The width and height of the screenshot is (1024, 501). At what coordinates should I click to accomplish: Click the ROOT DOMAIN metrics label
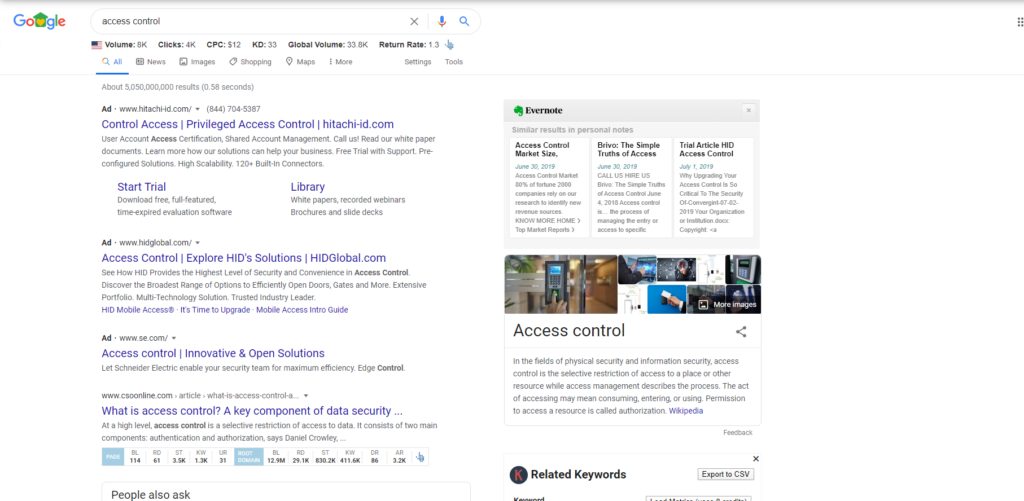point(249,457)
